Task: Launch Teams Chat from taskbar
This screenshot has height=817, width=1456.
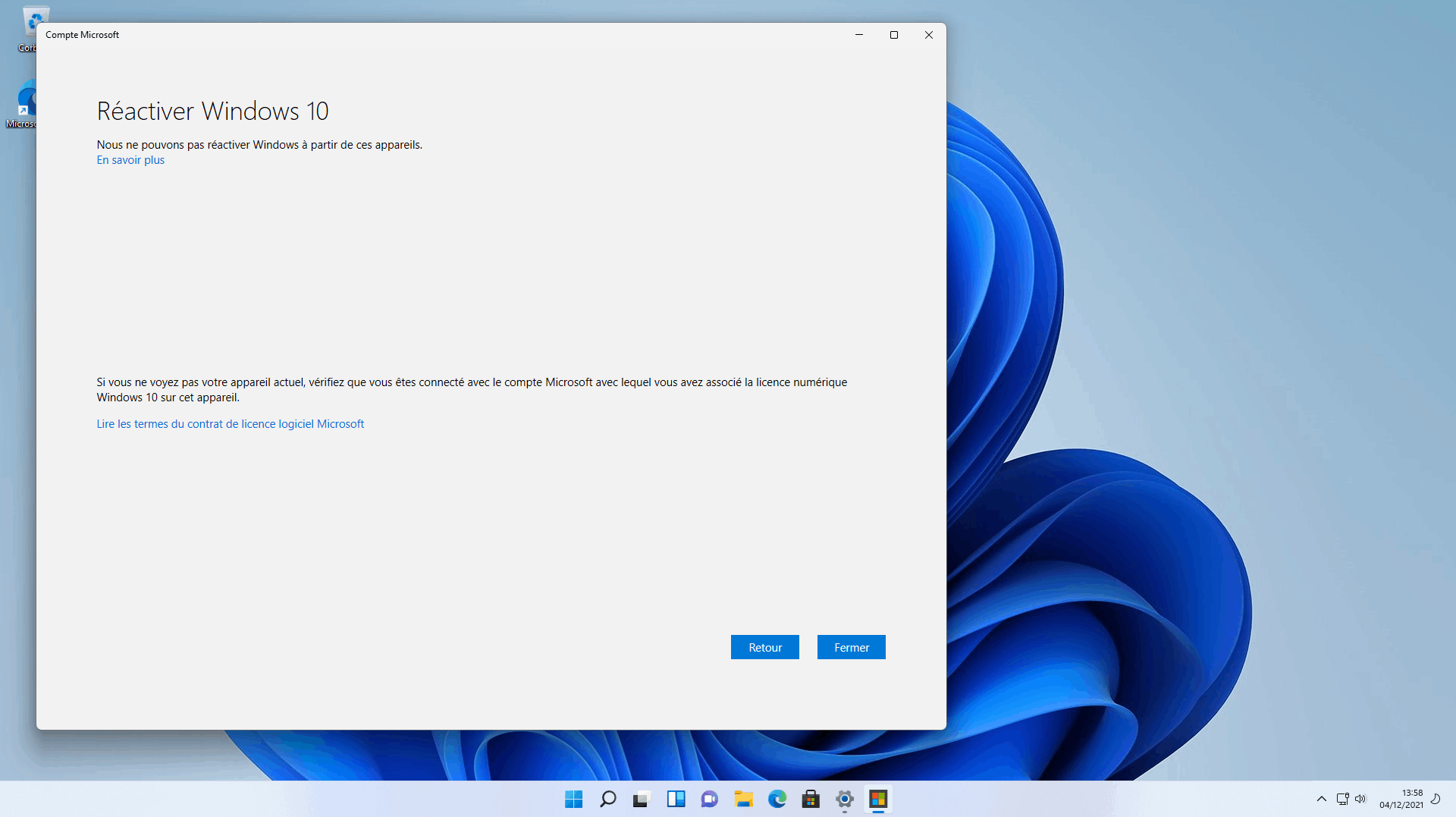Action: pyautogui.click(x=709, y=799)
